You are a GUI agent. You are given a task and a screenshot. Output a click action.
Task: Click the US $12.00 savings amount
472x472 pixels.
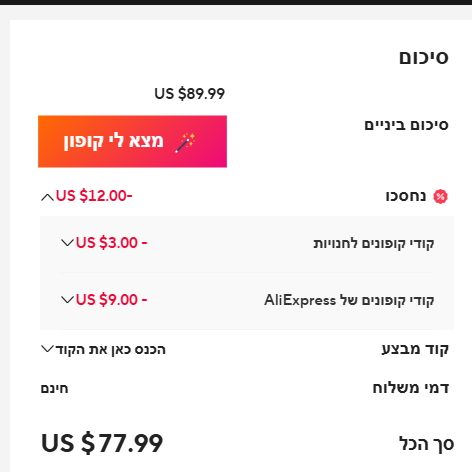[x=94, y=196]
